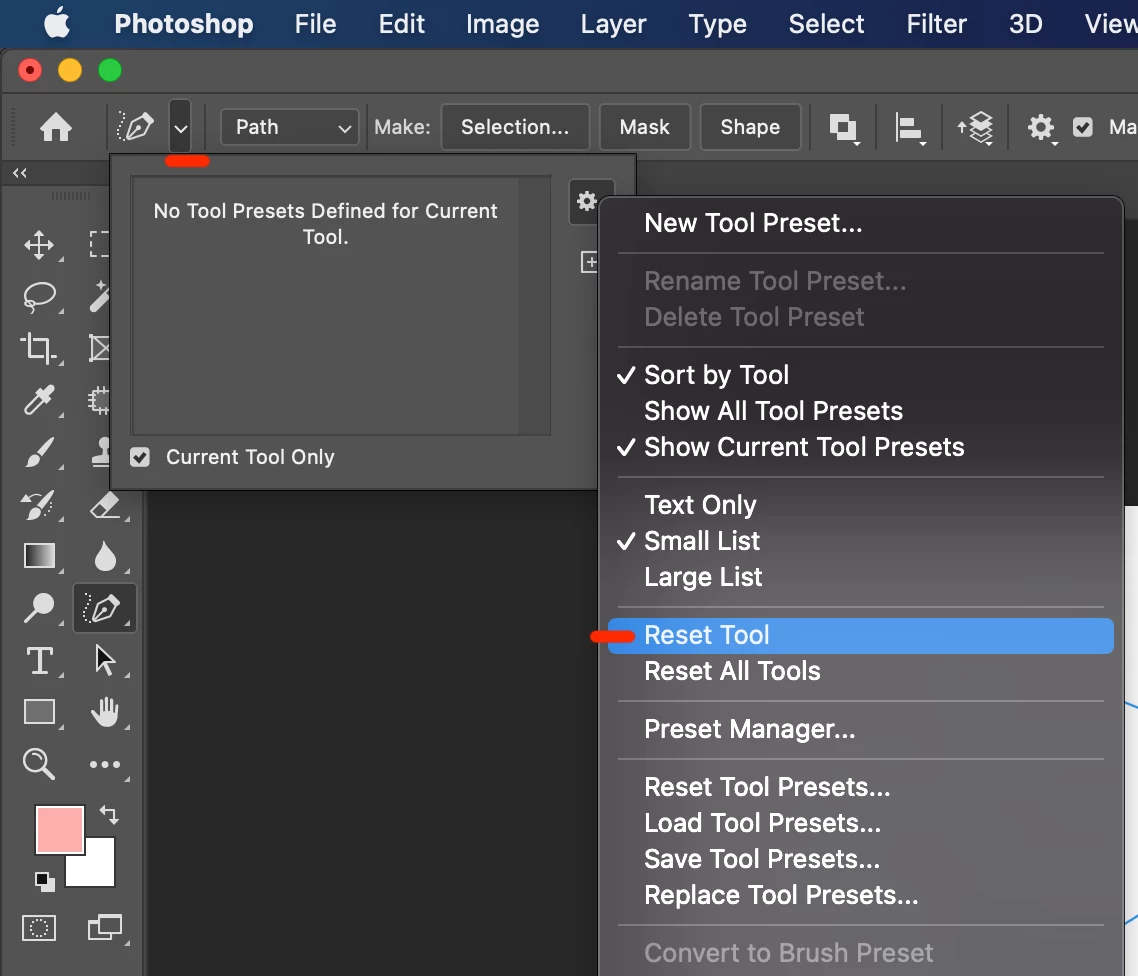The width and height of the screenshot is (1138, 976).
Task: Click Reset Tool menu item
Action: point(860,636)
